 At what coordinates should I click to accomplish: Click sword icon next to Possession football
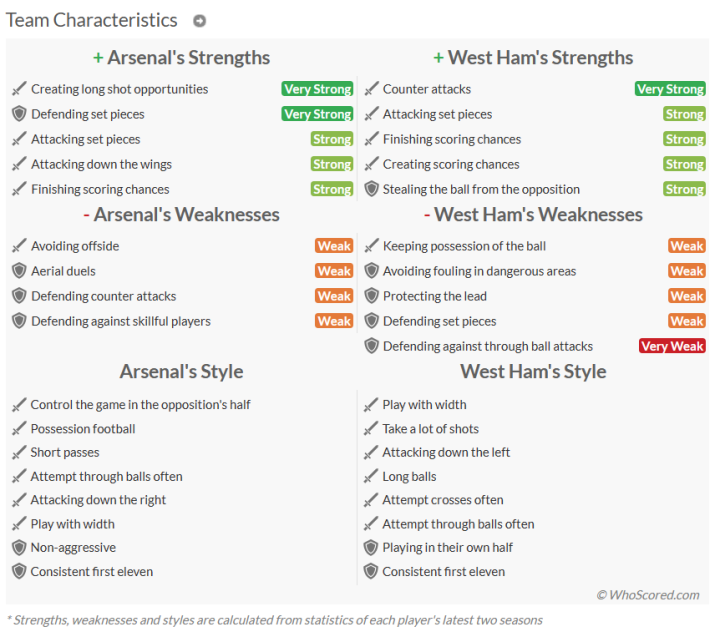tap(18, 429)
